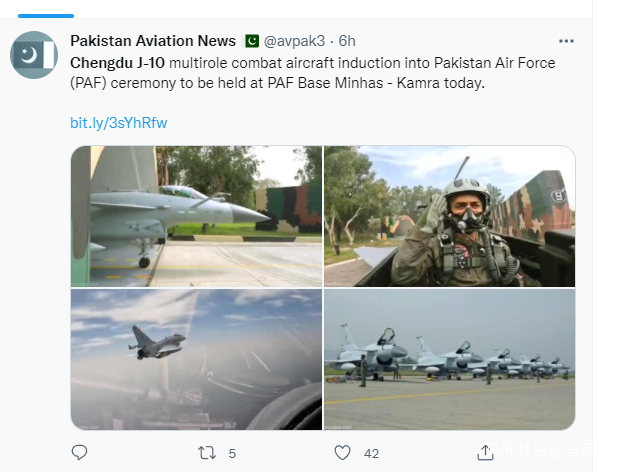The width and height of the screenshot is (623, 472).
Task: Retweet using the retweet arrows icon
Action: pos(207,452)
